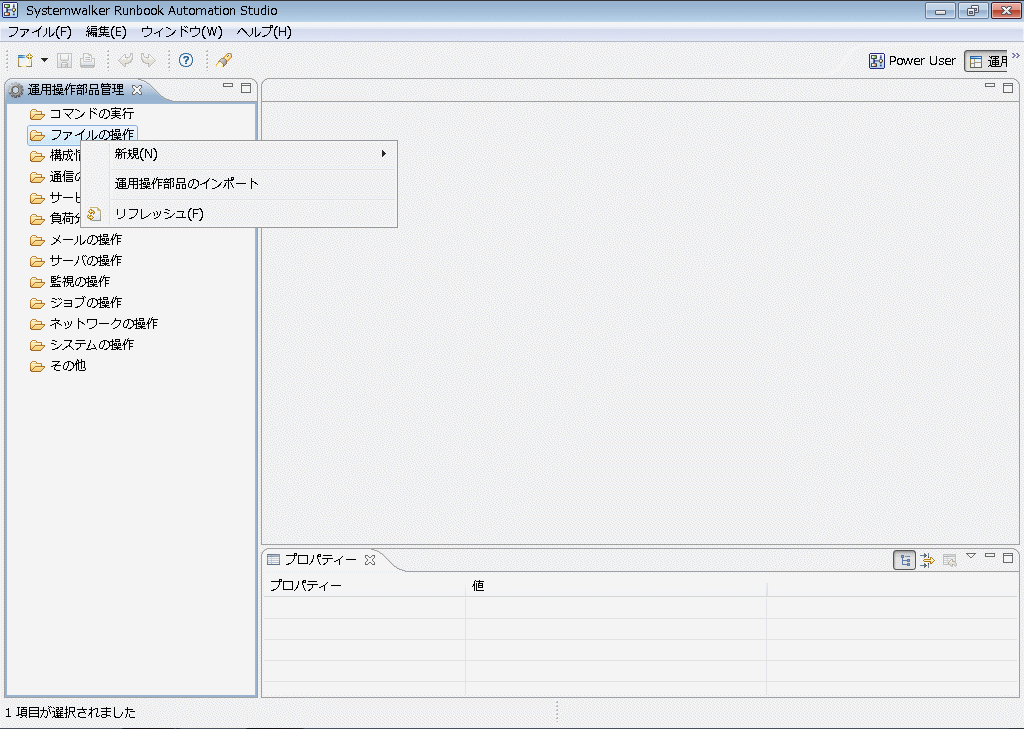
Task: Restore down the application window
Action: click(x=973, y=10)
